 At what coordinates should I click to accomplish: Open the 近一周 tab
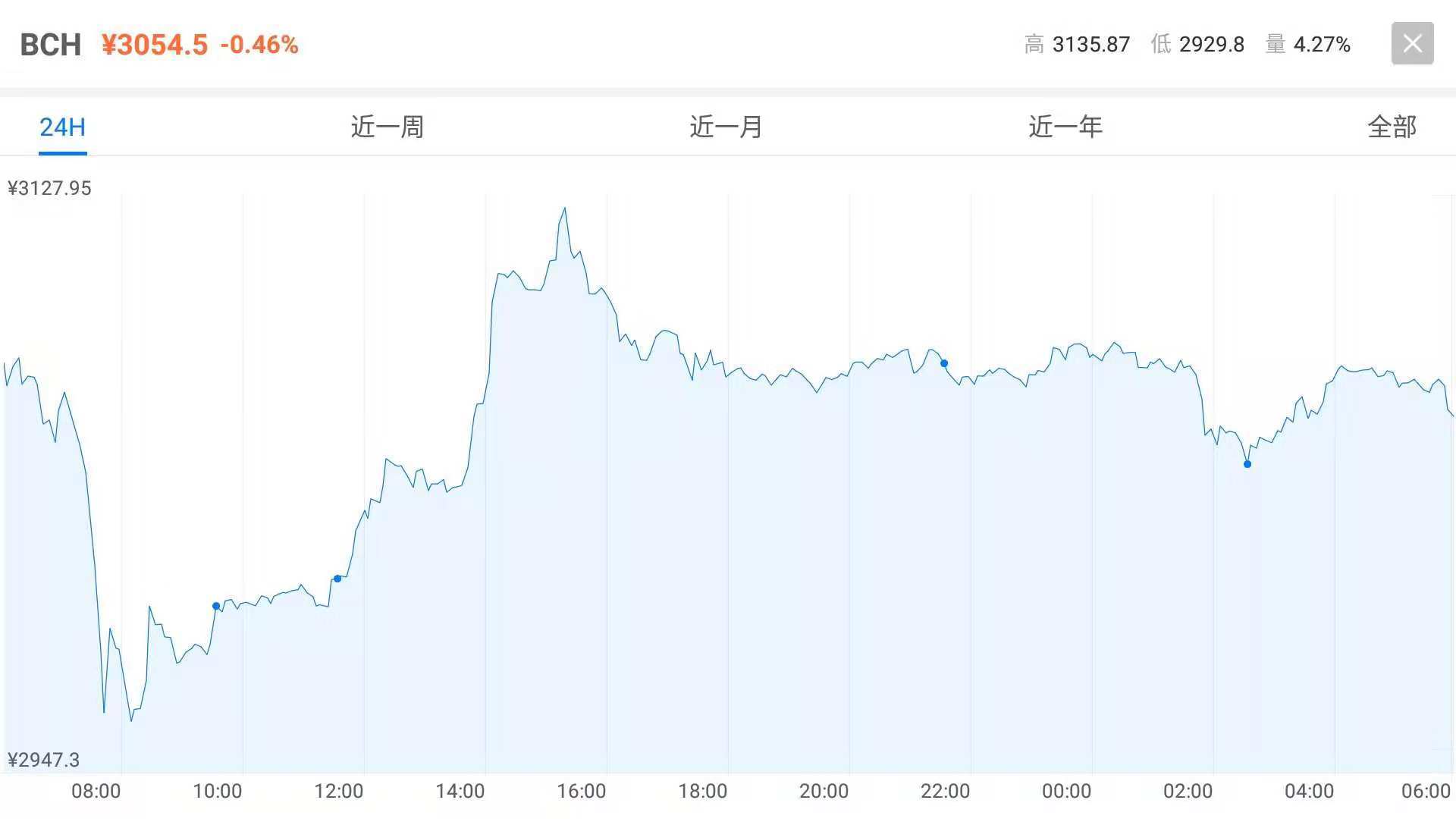point(387,127)
